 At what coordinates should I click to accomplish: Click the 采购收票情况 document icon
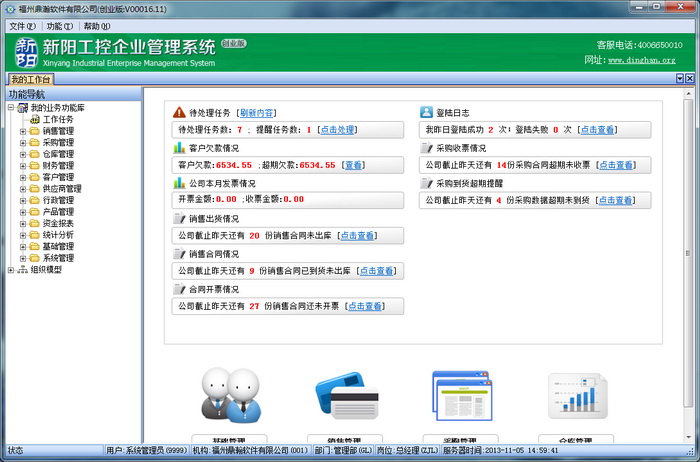point(426,147)
